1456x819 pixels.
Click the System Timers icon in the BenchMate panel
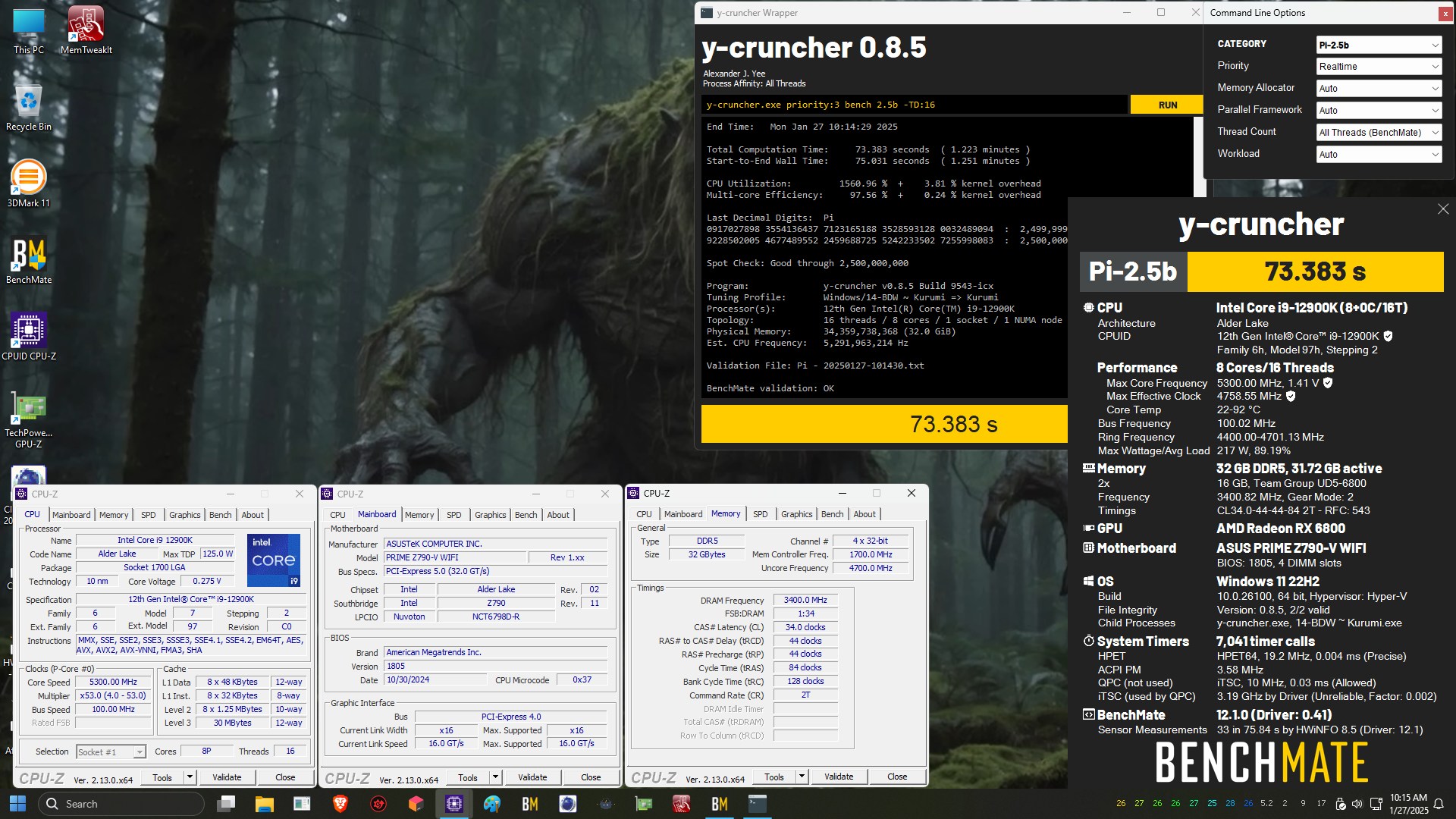click(1088, 642)
